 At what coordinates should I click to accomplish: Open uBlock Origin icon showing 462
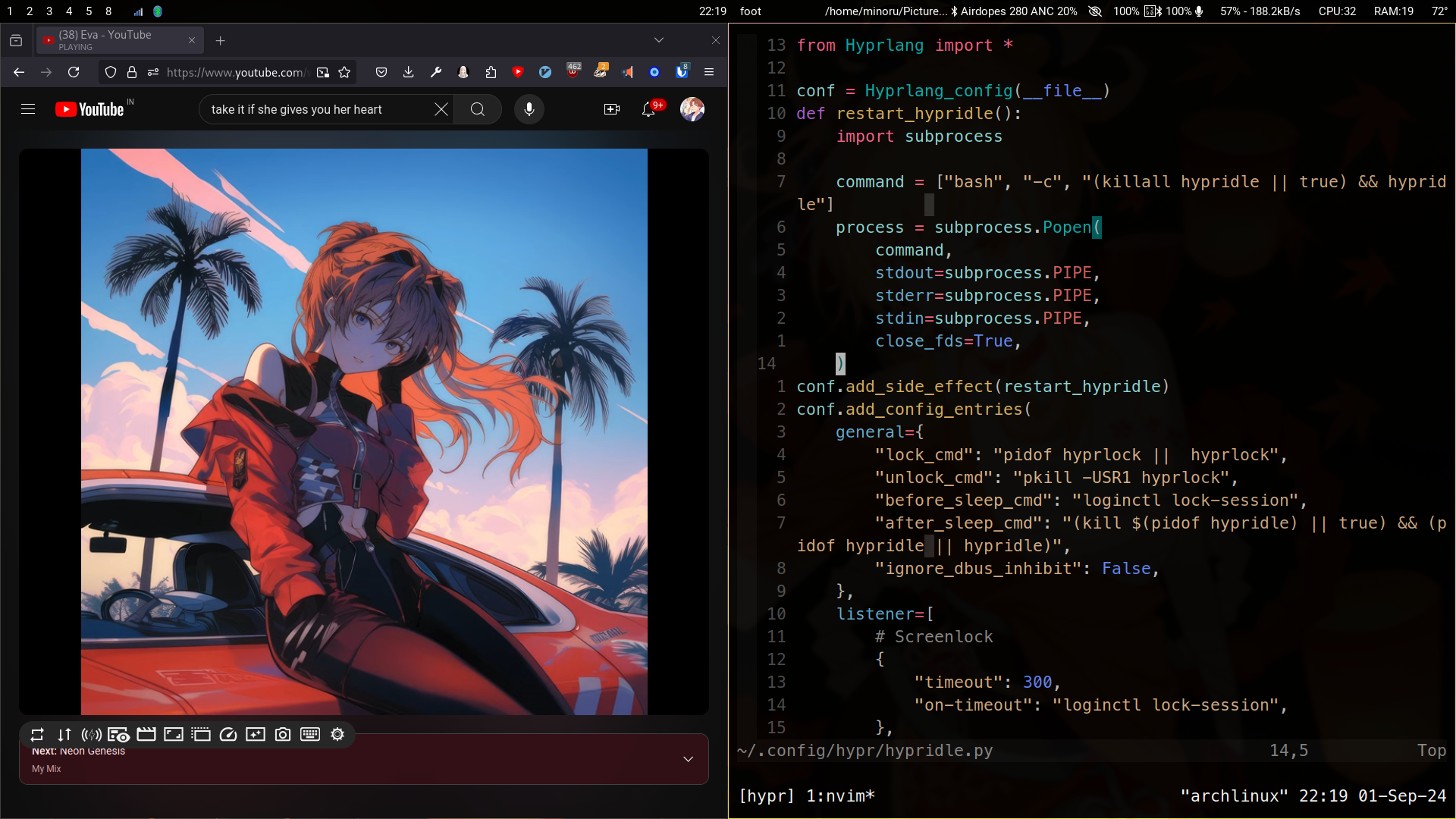point(573,71)
